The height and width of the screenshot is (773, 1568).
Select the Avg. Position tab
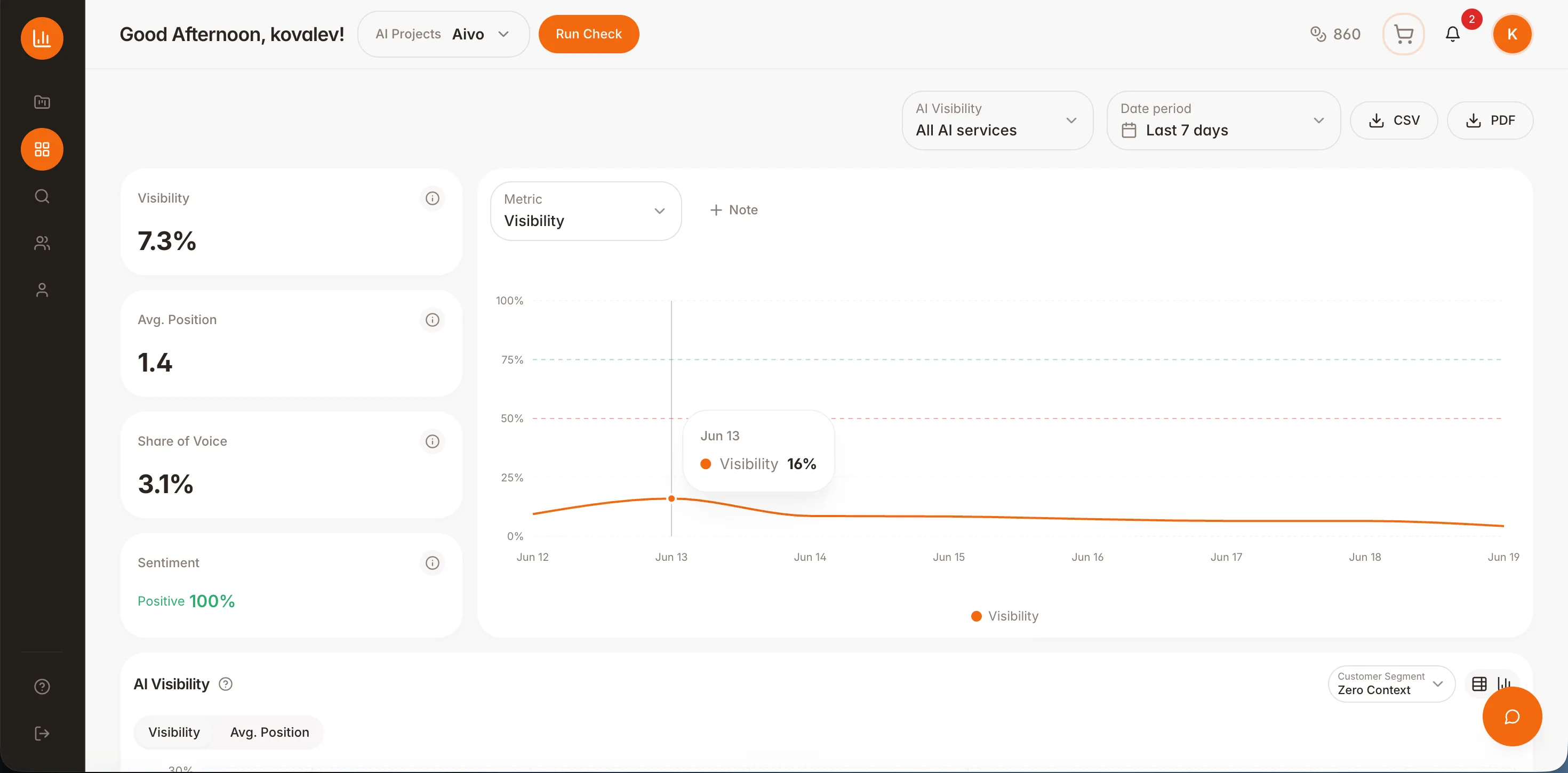click(270, 732)
